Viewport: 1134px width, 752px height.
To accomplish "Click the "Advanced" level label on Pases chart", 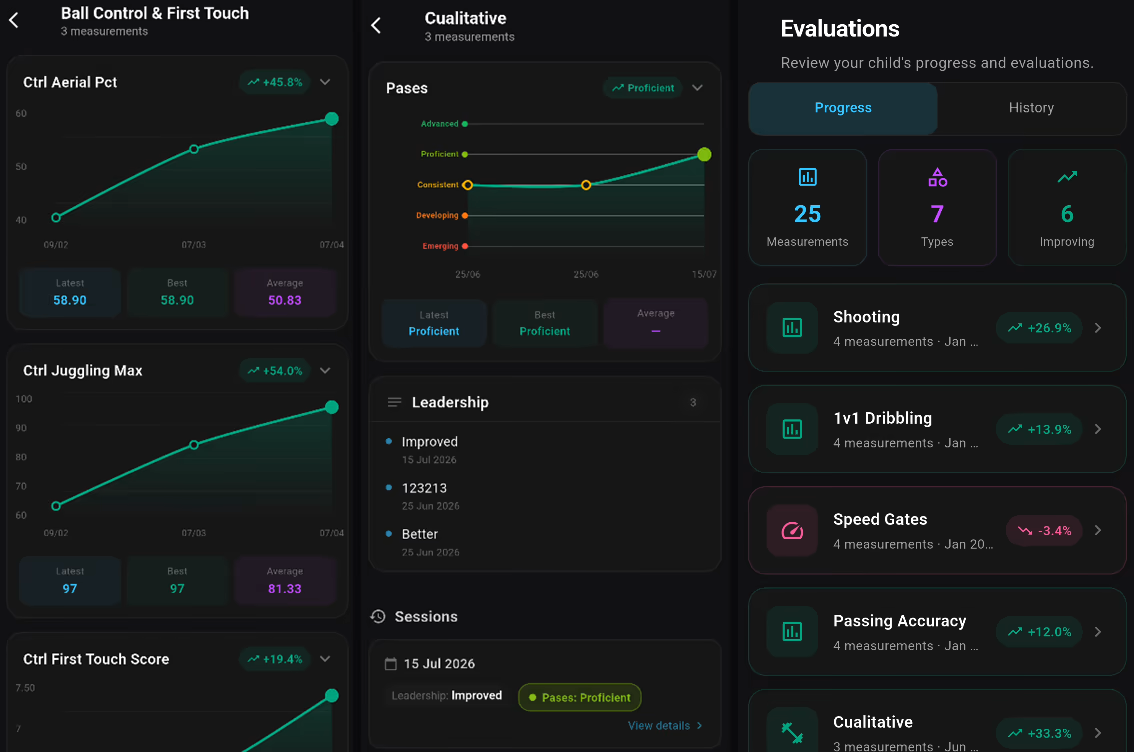I will point(440,124).
